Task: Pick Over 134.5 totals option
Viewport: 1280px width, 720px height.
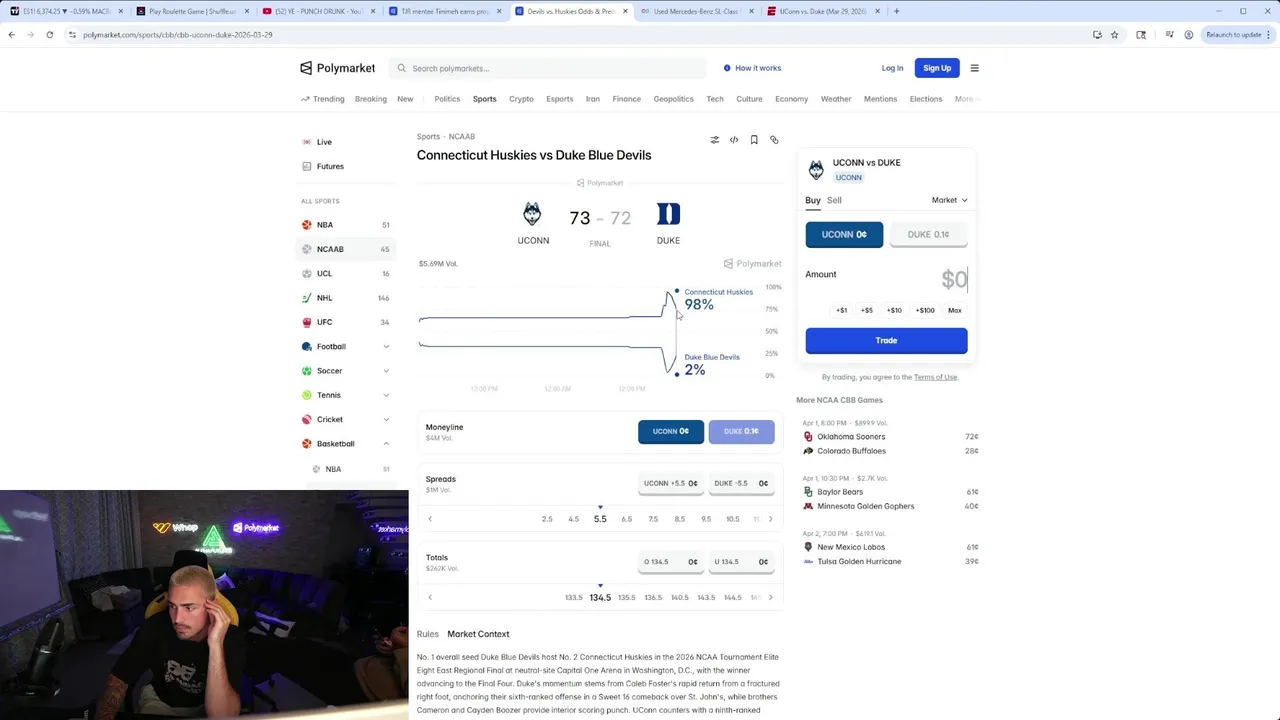Action: (x=670, y=561)
